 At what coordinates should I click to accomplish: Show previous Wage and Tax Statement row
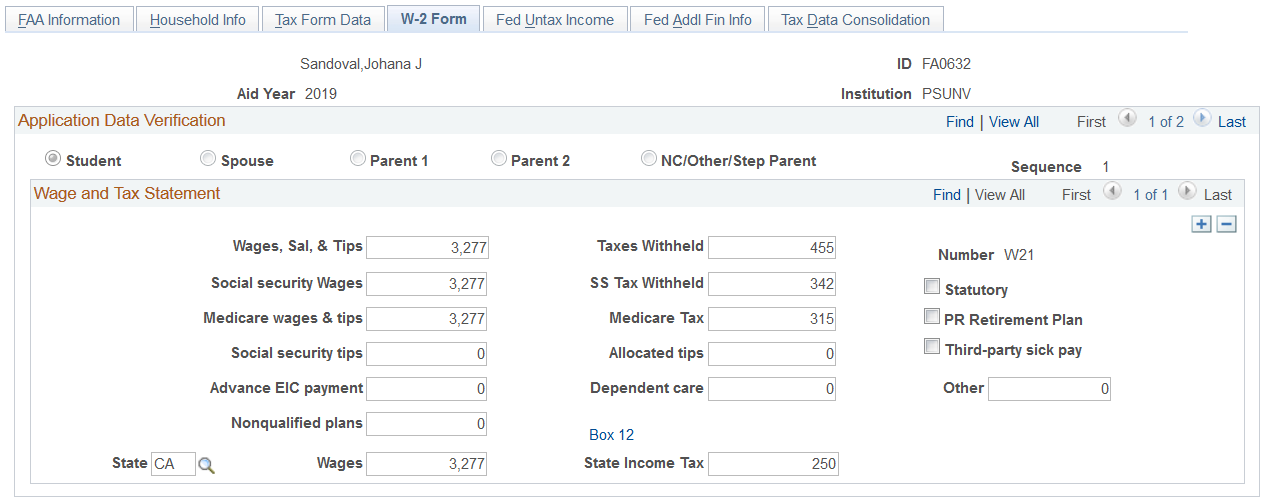[x=1113, y=193]
